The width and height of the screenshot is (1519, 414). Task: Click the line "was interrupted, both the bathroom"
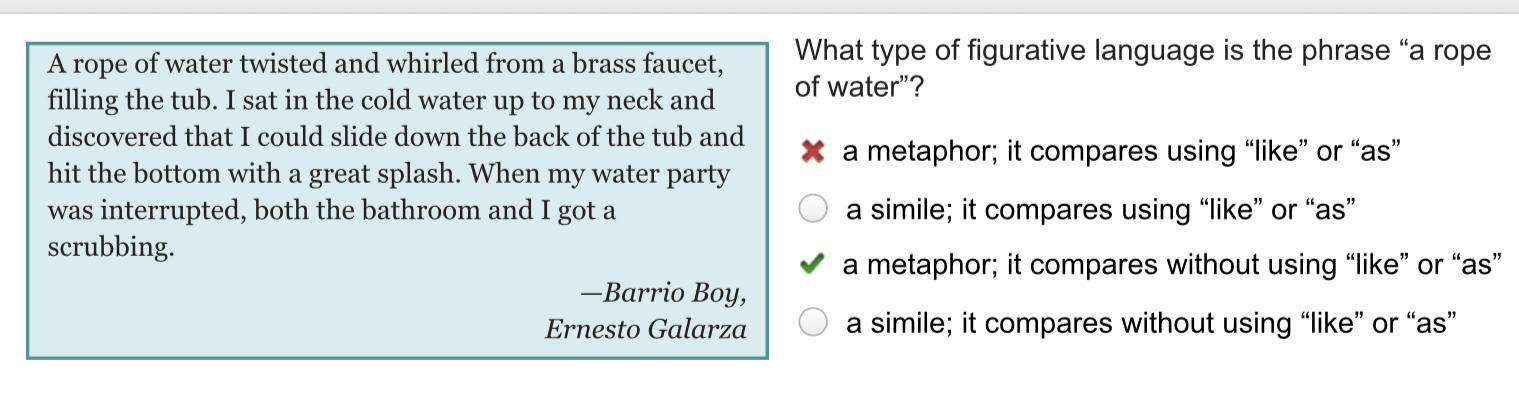331,210
